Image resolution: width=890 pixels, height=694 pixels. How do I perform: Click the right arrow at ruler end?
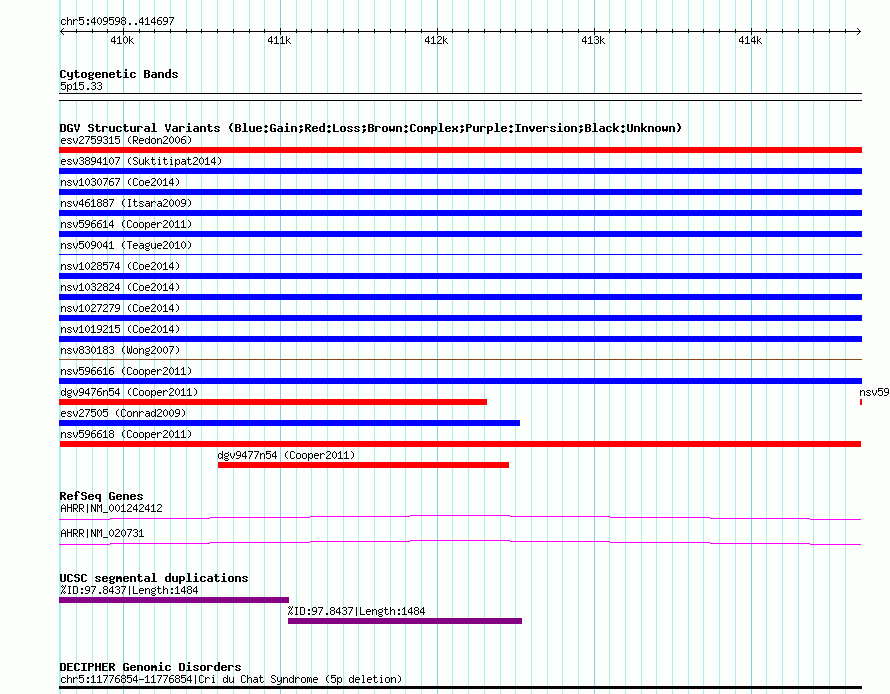pyautogui.click(x=859, y=31)
